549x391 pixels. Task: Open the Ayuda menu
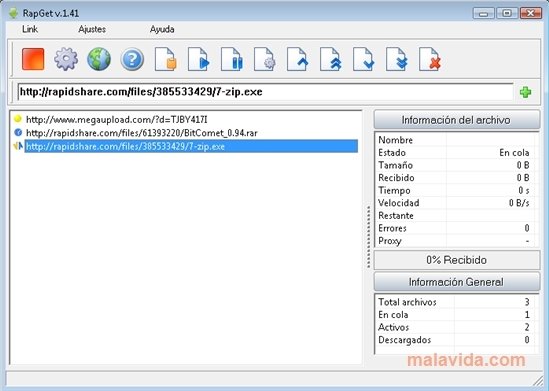162,29
